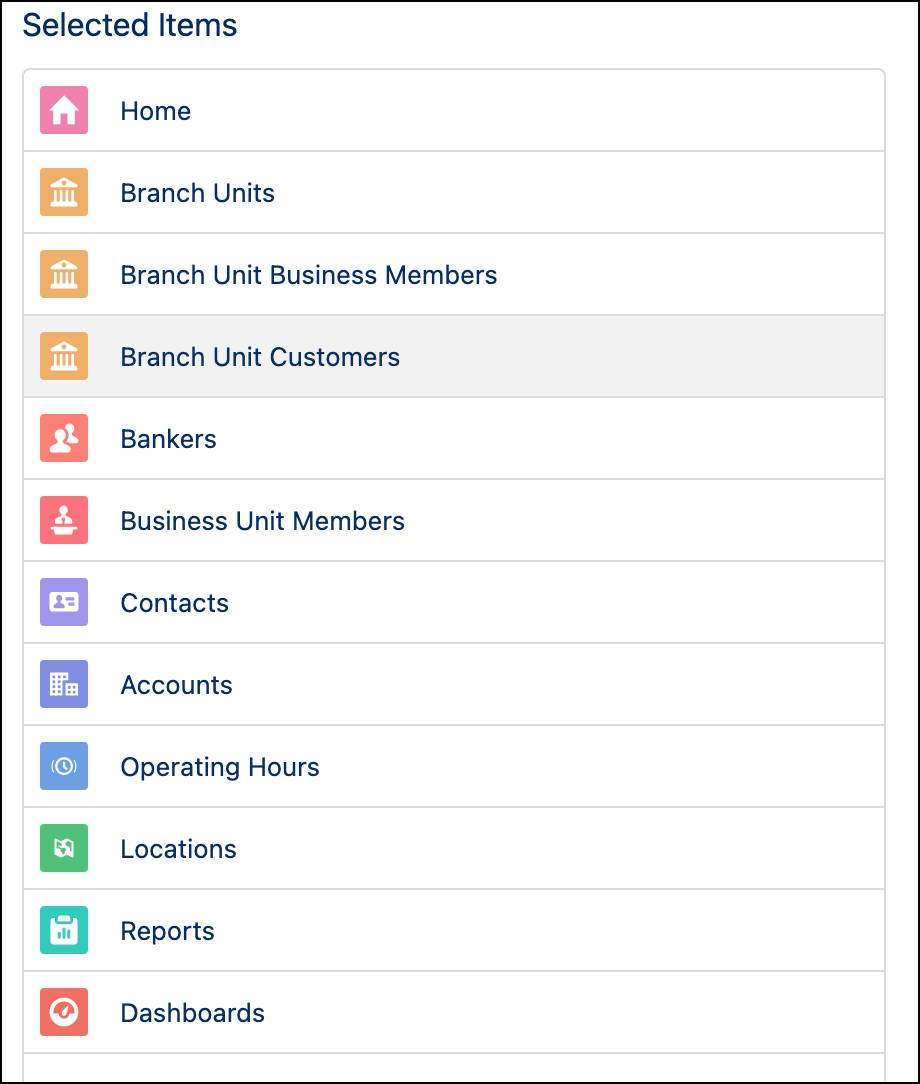Click the Contacts card icon
Image resolution: width=920 pixels, height=1084 pixels.
coord(64,602)
